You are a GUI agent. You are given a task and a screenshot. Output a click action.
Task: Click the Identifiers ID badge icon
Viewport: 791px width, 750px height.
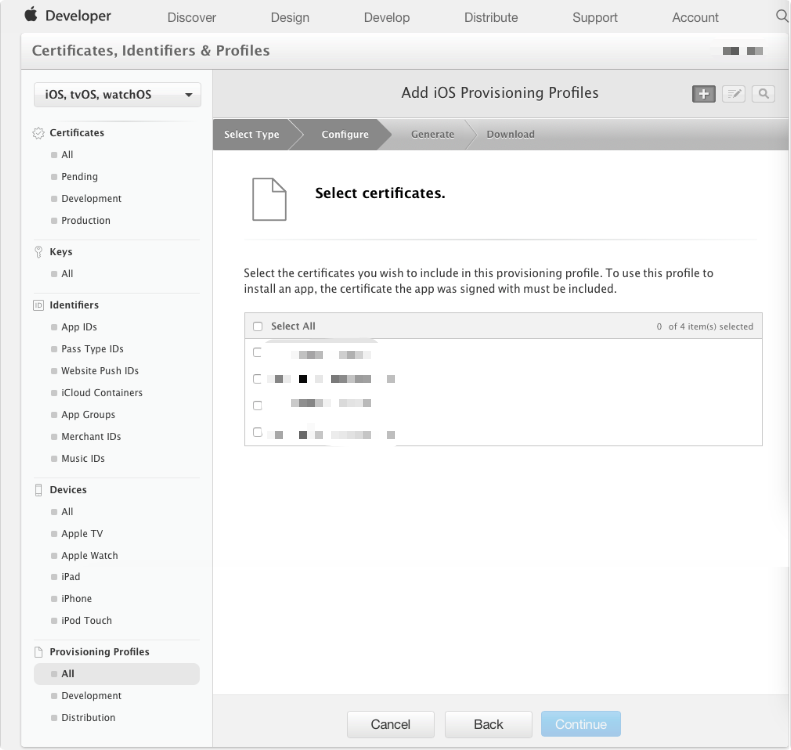(x=38, y=305)
